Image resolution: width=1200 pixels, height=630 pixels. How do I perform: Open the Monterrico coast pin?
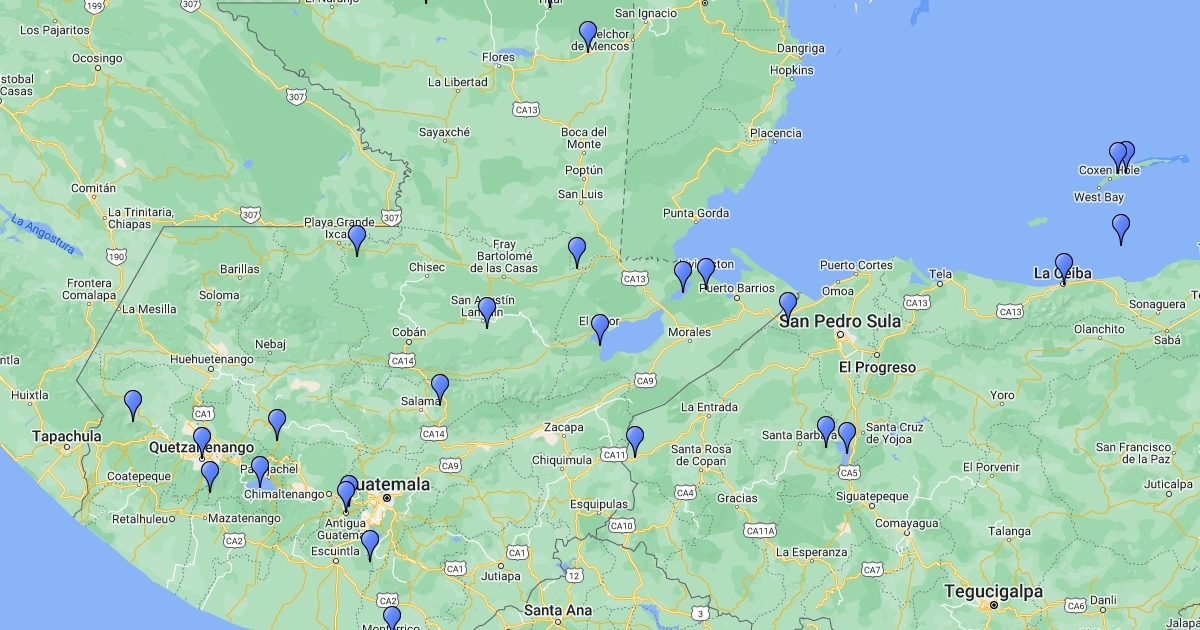point(392,619)
